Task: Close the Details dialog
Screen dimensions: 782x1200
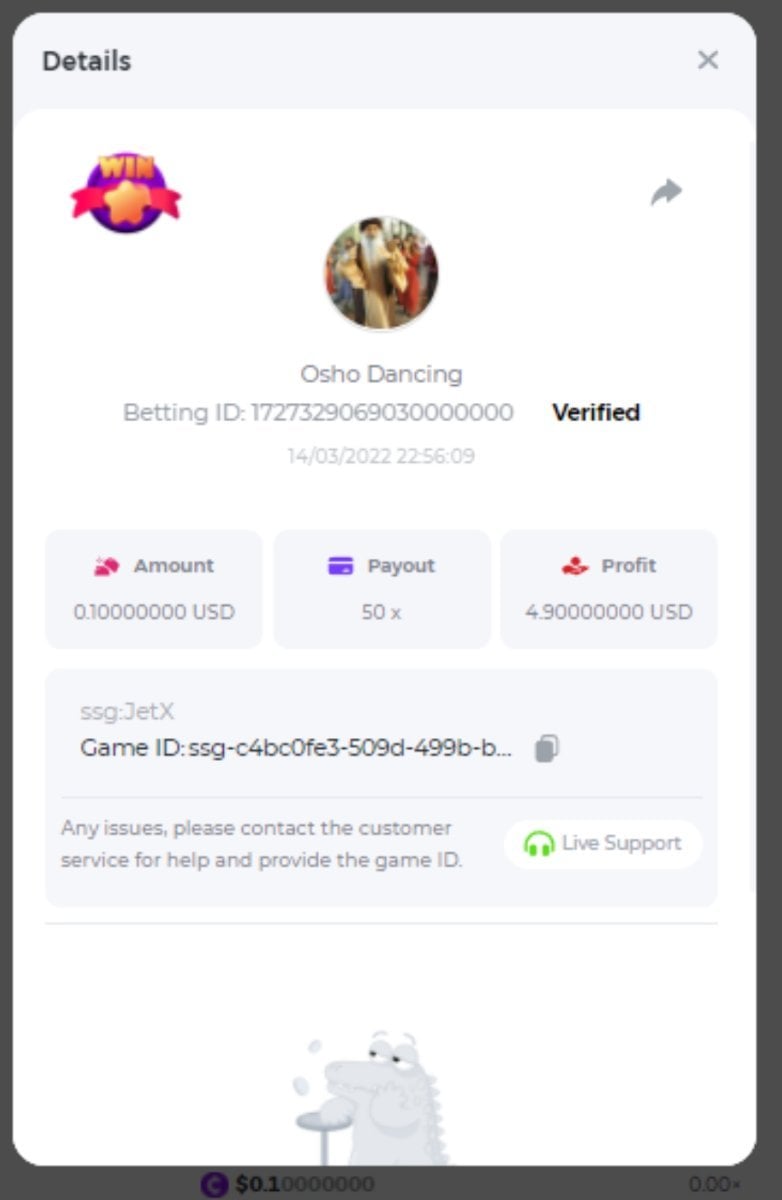Action: 708,60
